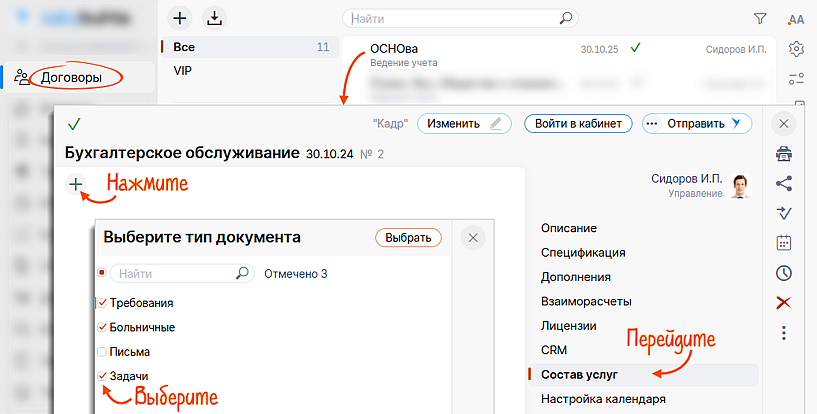This screenshot has width=817, height=414.
Task: Check the Письма checkbox
Action: pyautogui.click(x=102, y=352)
